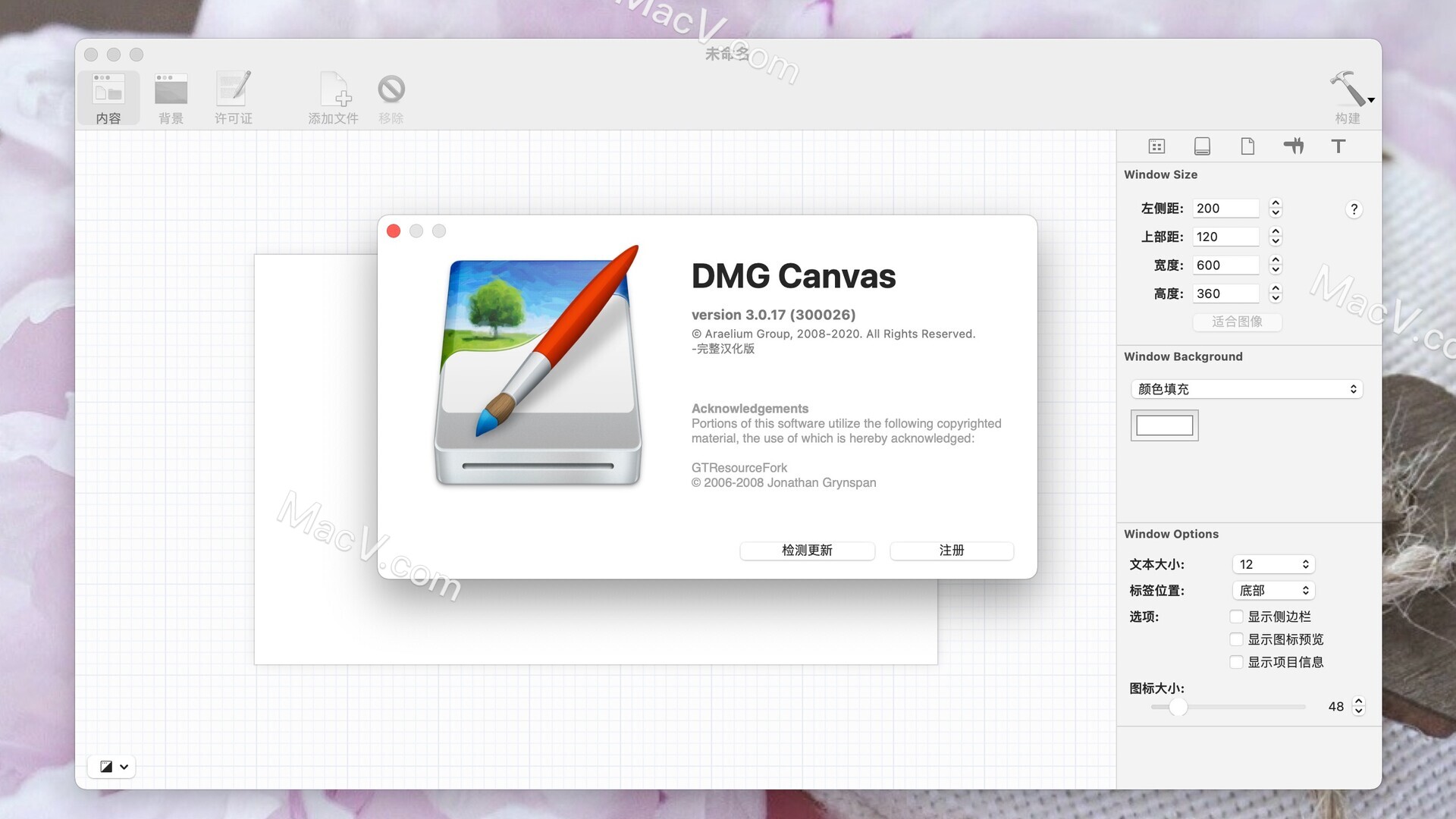Select the file document inspector tab icon
This screenshot has height=819, width=1456.
point(1247,146)
